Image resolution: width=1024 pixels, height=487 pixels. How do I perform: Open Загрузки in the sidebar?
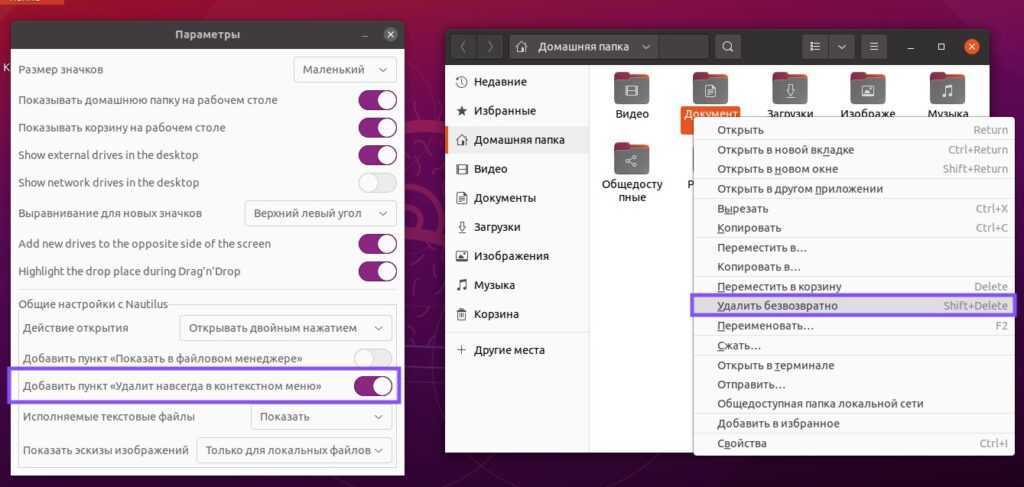tap(517, 227)
